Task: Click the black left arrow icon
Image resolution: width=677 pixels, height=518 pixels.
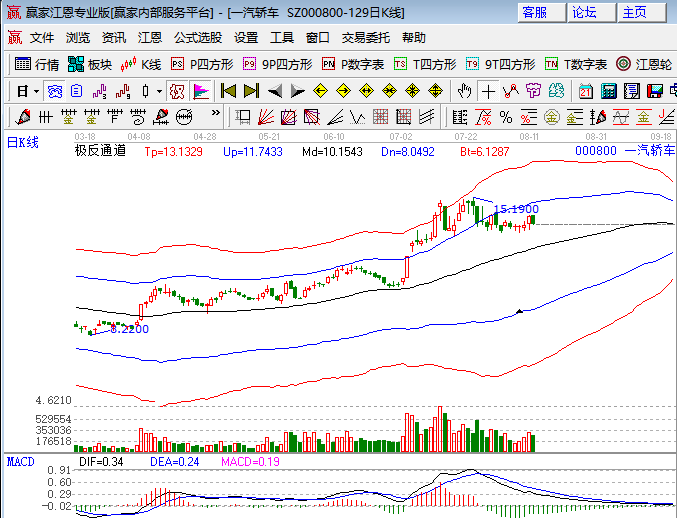Action: tap(275, 92)
